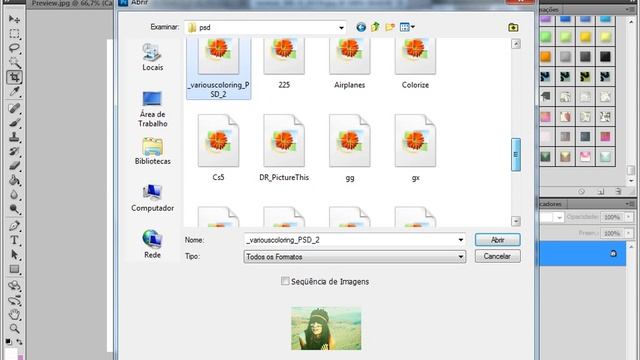Select the Airplanes file
The image size is (640, 360).
350,64
